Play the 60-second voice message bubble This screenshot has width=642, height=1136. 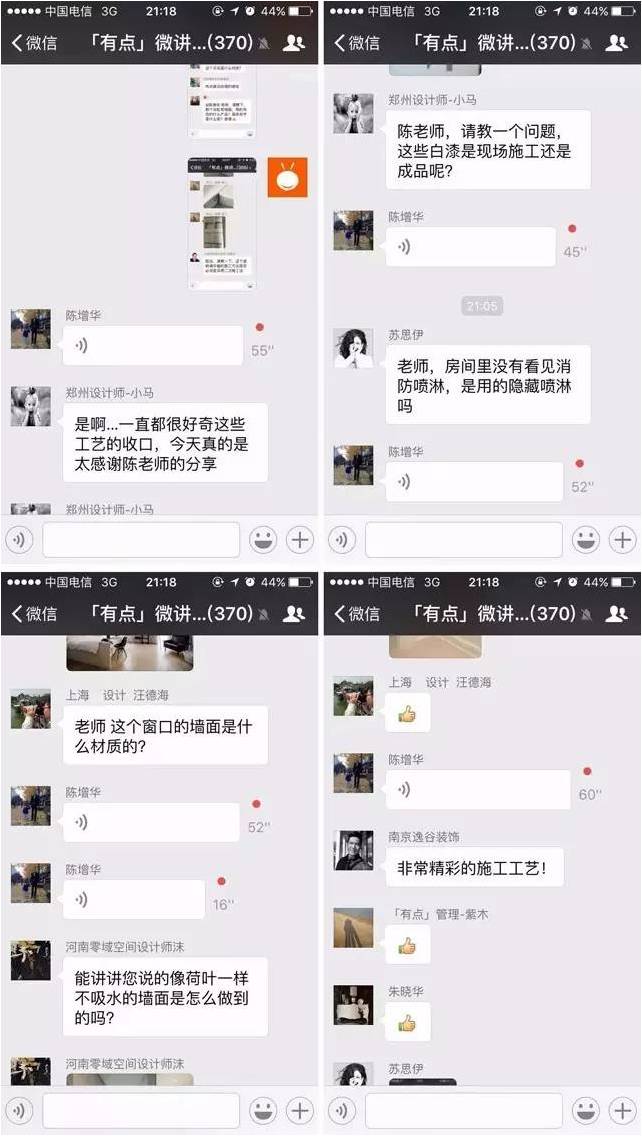pyautogui.click(x=478, y=789)
